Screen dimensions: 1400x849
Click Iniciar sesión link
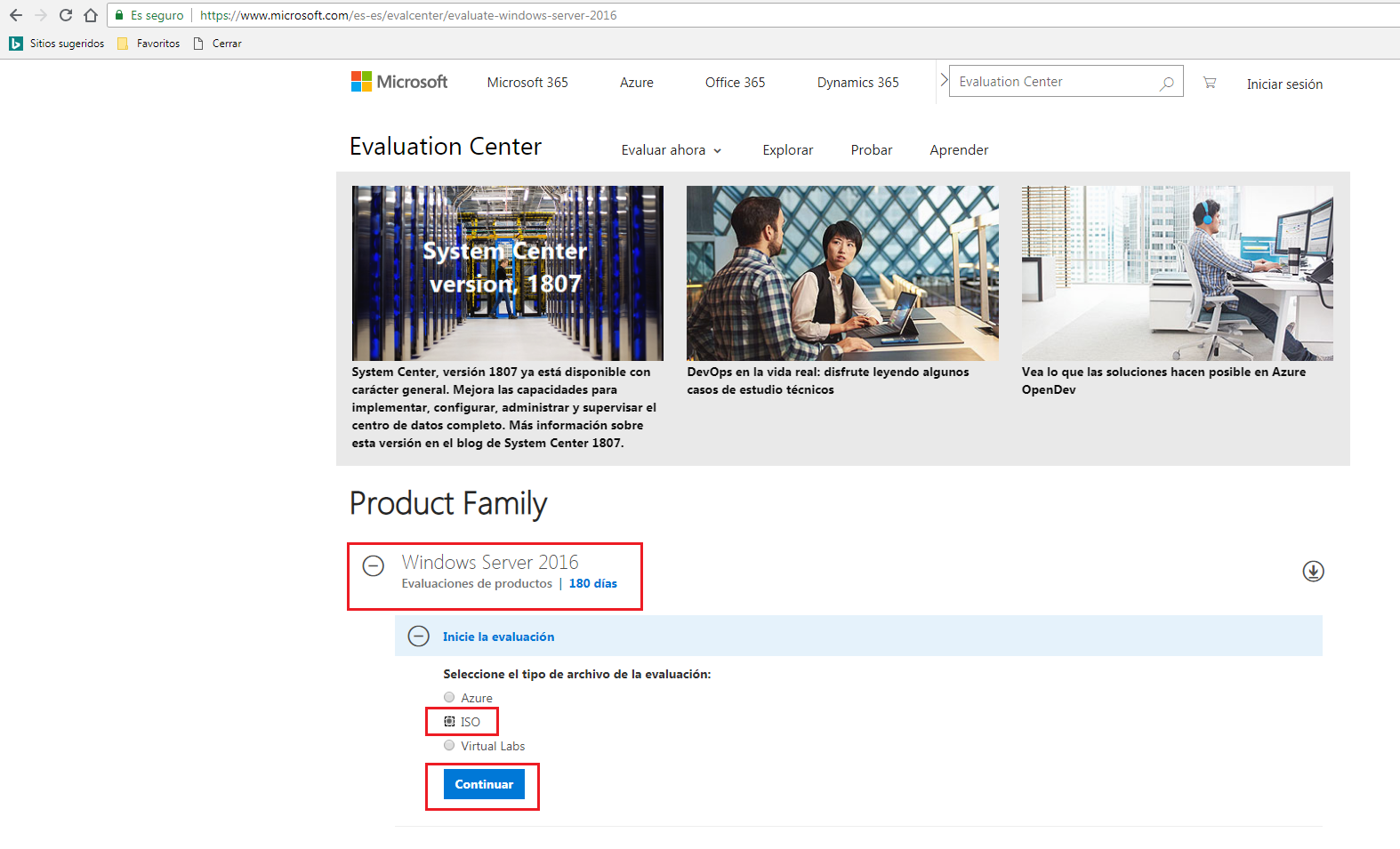click(x=1284, y=84)
